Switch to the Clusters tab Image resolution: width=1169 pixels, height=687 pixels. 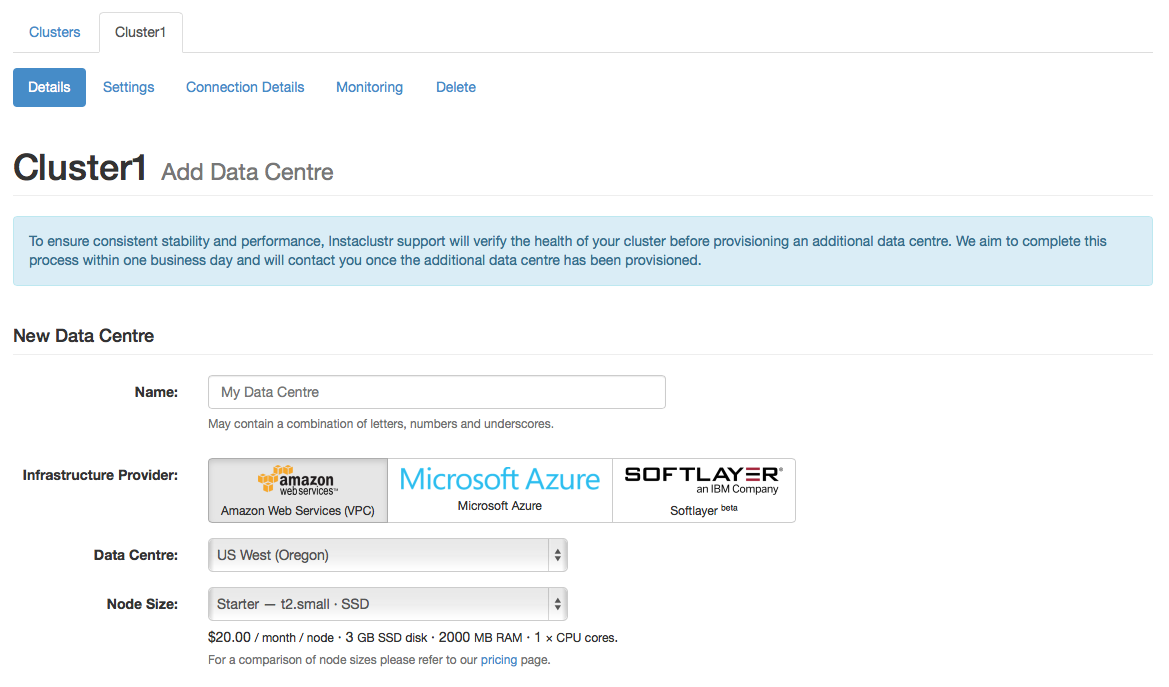[x=54, y=32]
